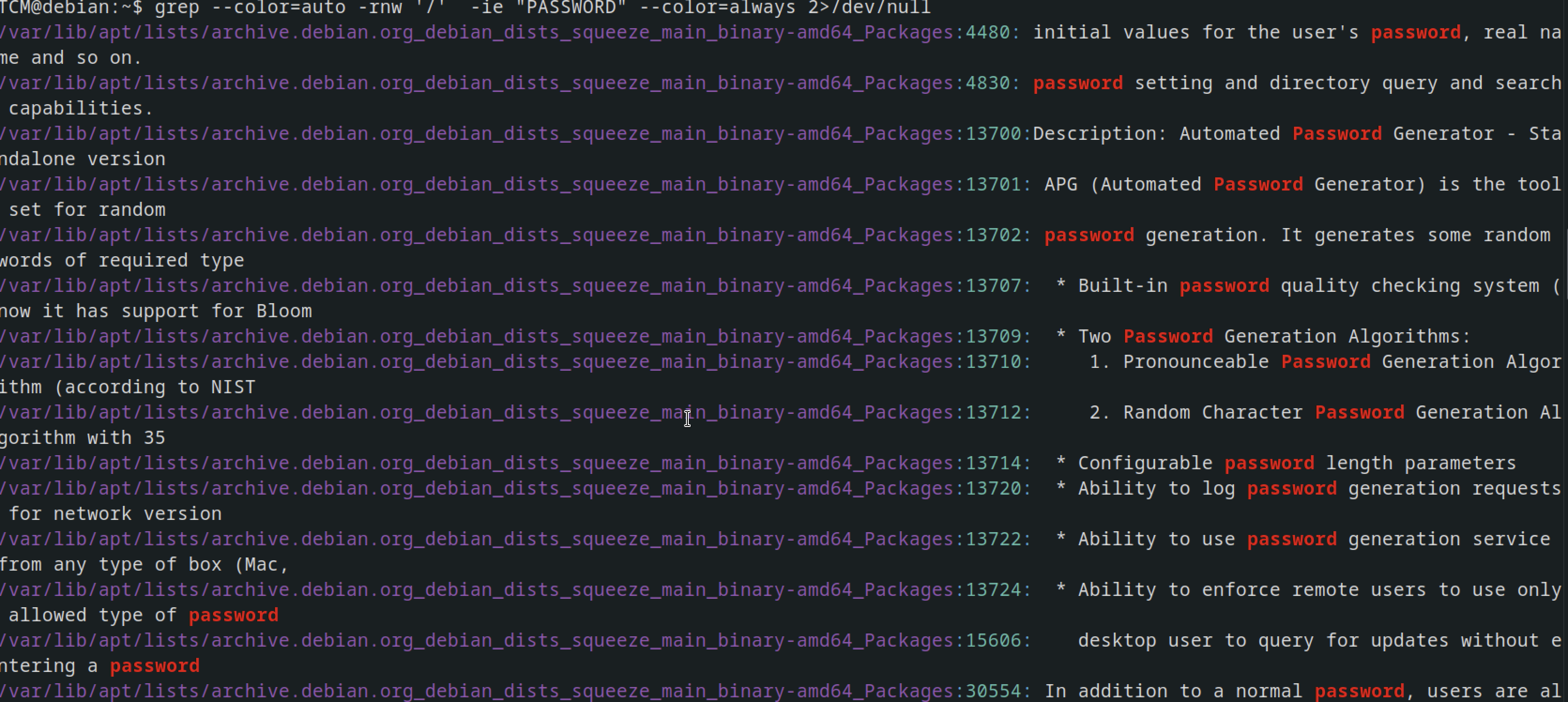The width and height of the screenshot is (1568, 702).
Task: Click the word APG on line 13701
Action: click(x=1061, y=184)
